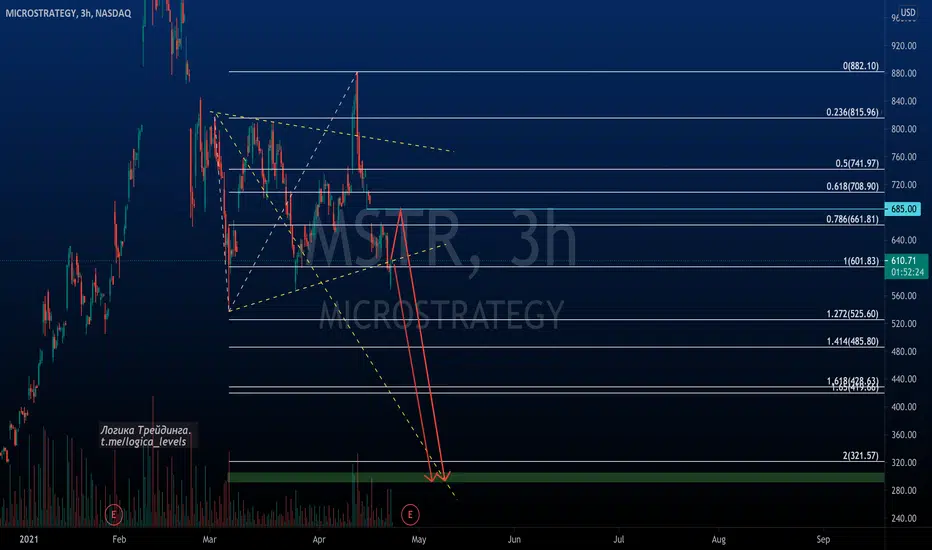Screen dimensions: 932x550
Task: Click the 320.00 price axis label
Action: coord(903,463)
